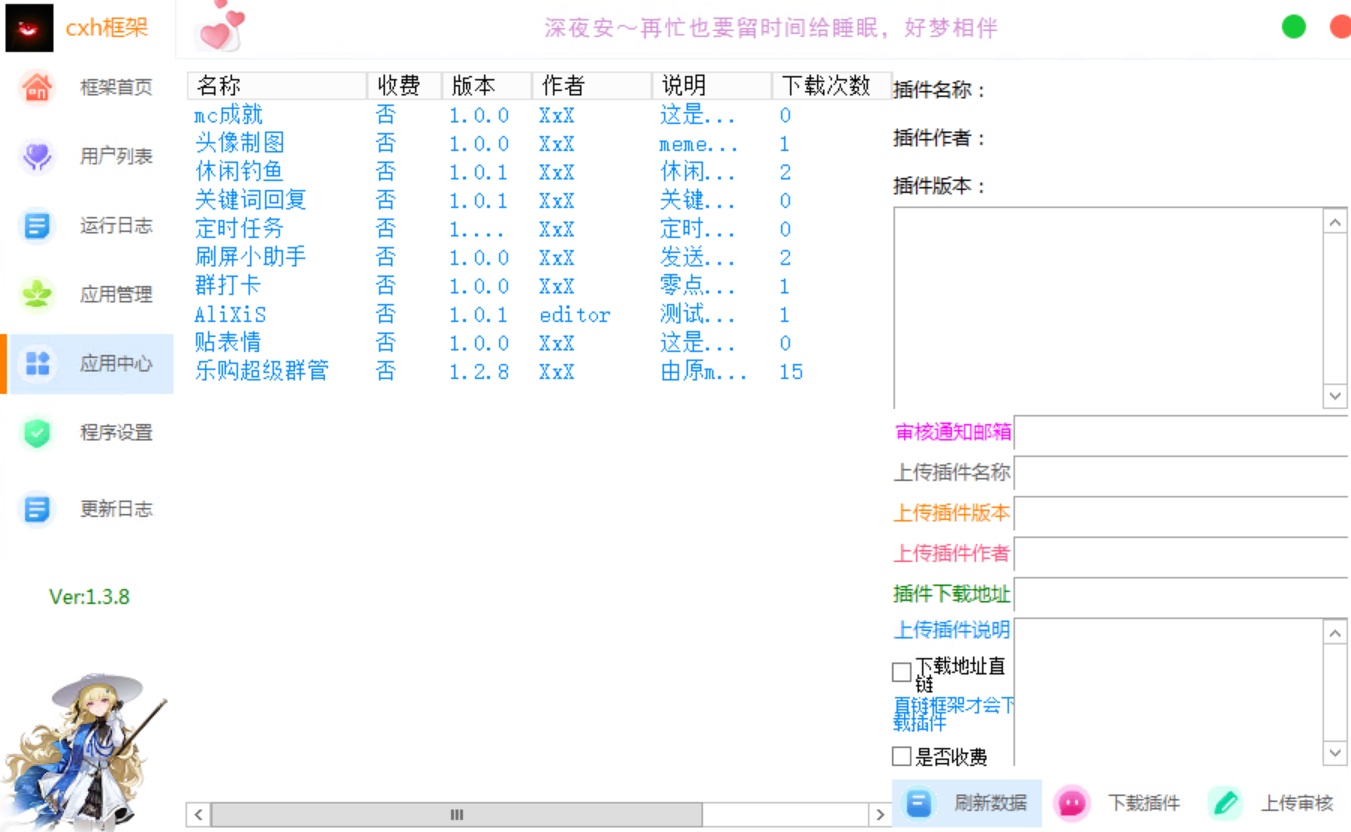Image resolution: width=1351 pixels, height=832 pixels.
Task: Click the 程序设置 green shield icon
Action: [x=38, y=432]
